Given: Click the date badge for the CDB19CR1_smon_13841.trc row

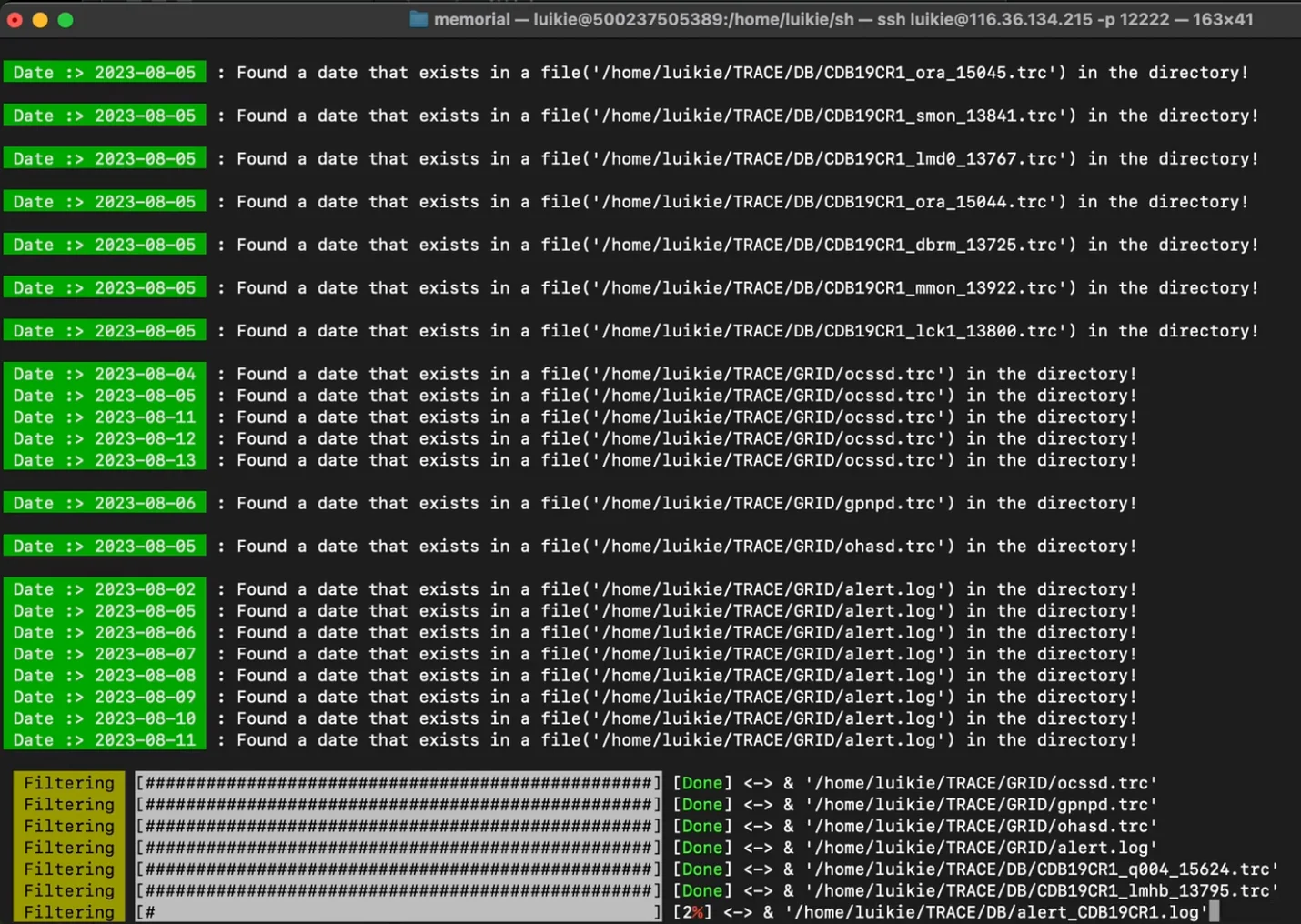Looking at the screenshot, I should (x=105, y=115).
